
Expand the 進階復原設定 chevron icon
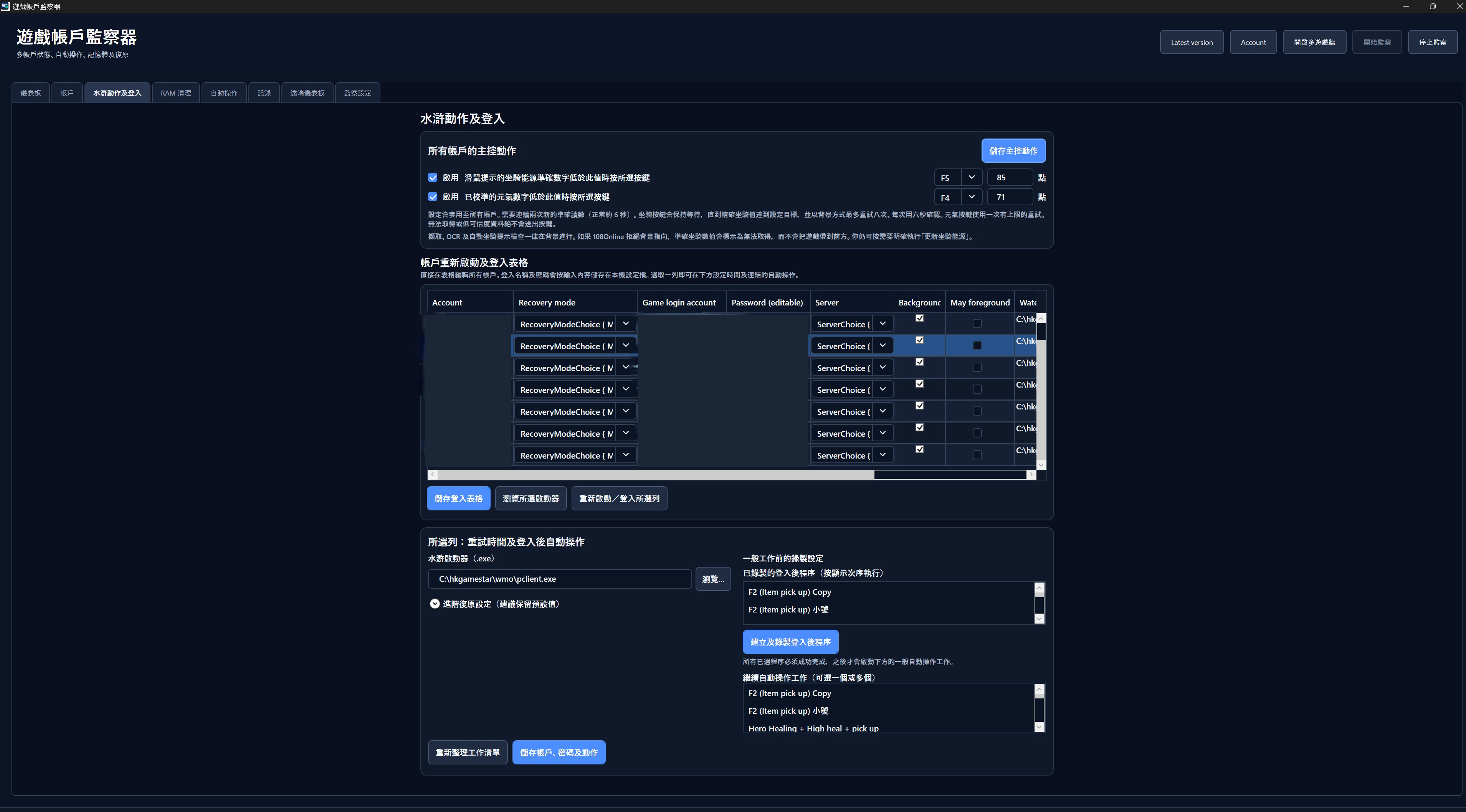pos(435,604)
